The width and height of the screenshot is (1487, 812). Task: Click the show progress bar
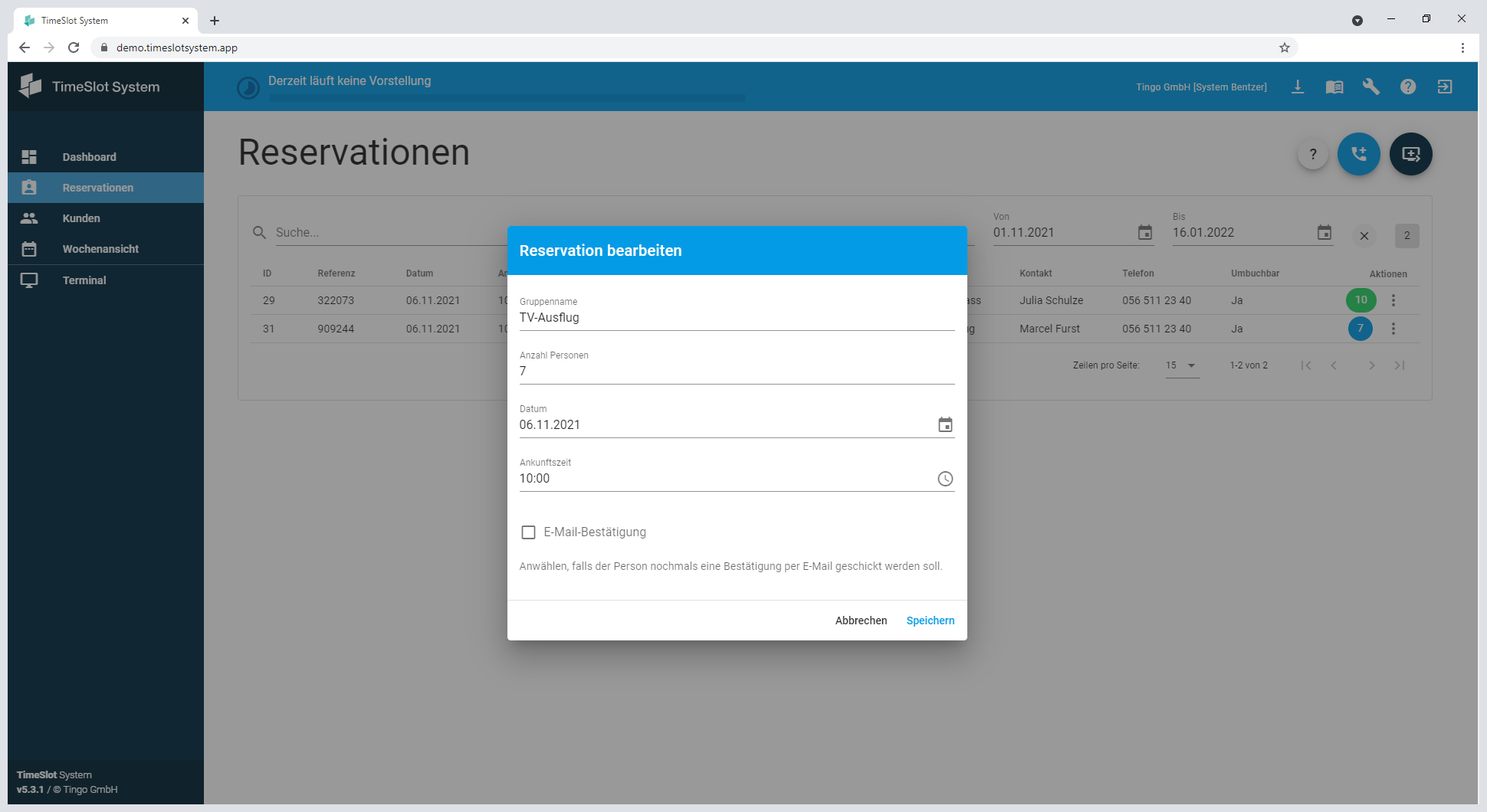pos(507,98)
